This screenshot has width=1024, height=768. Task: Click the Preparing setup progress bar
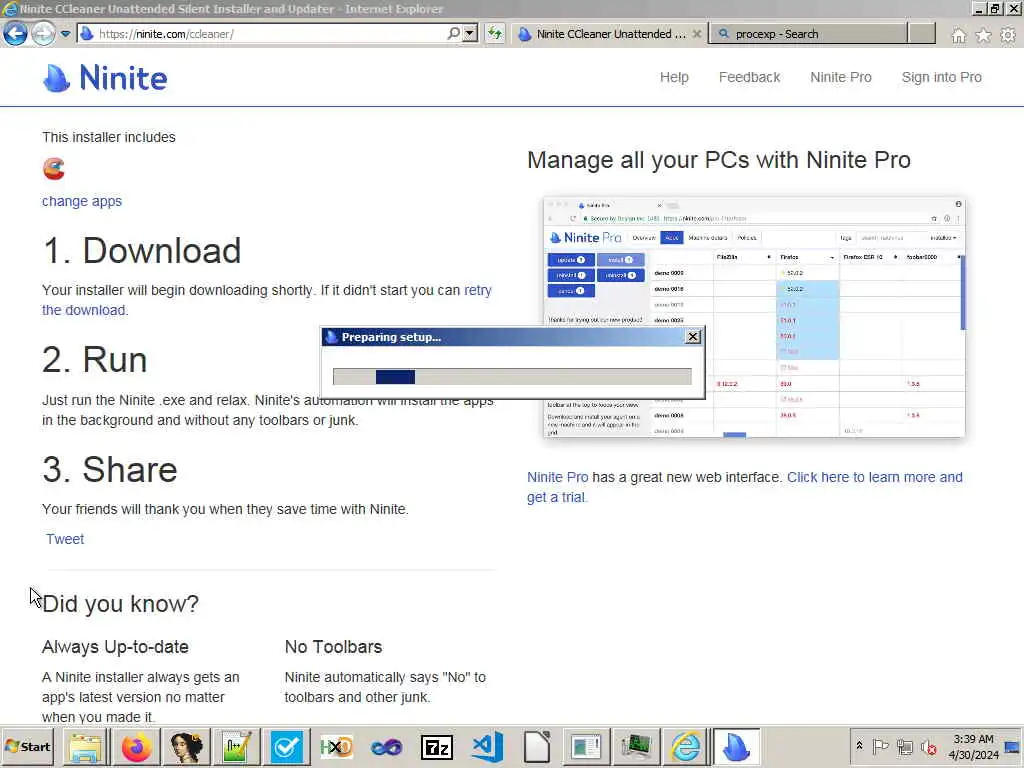pyautogui.click(x=512, y=376)
